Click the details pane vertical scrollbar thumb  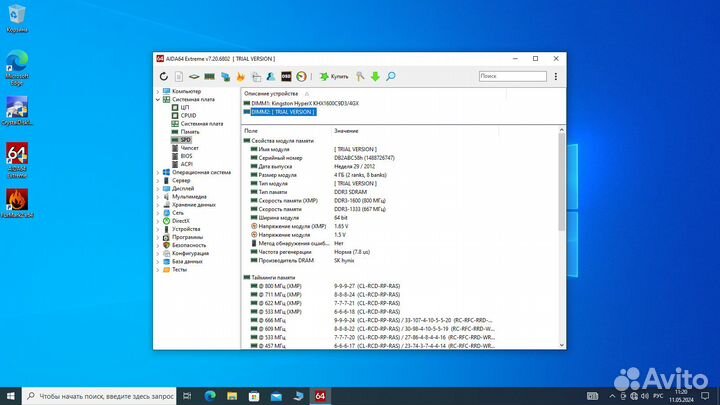562,182
